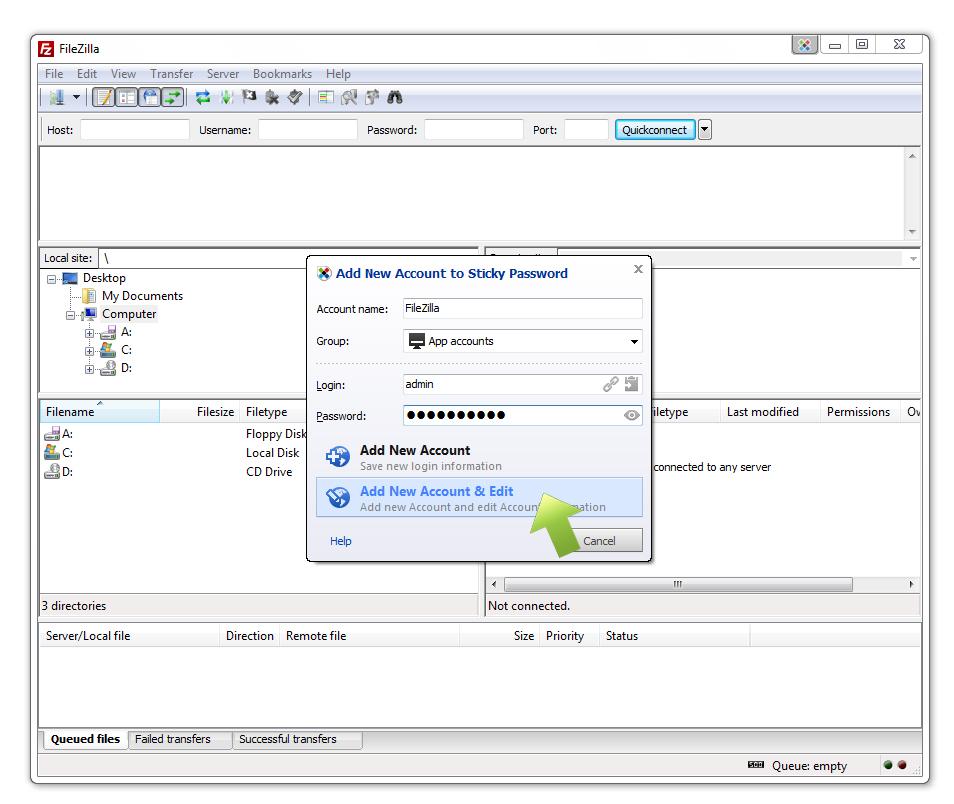This screenshot has height=804, width=954.
Task: Collapse the Desktop tree node
Action: (x=52, y=279)
